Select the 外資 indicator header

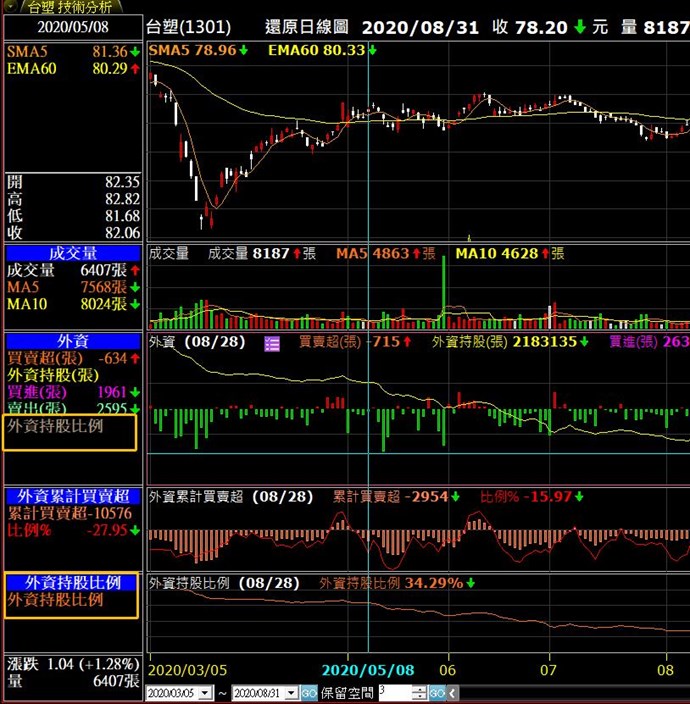tap(72, 341)
